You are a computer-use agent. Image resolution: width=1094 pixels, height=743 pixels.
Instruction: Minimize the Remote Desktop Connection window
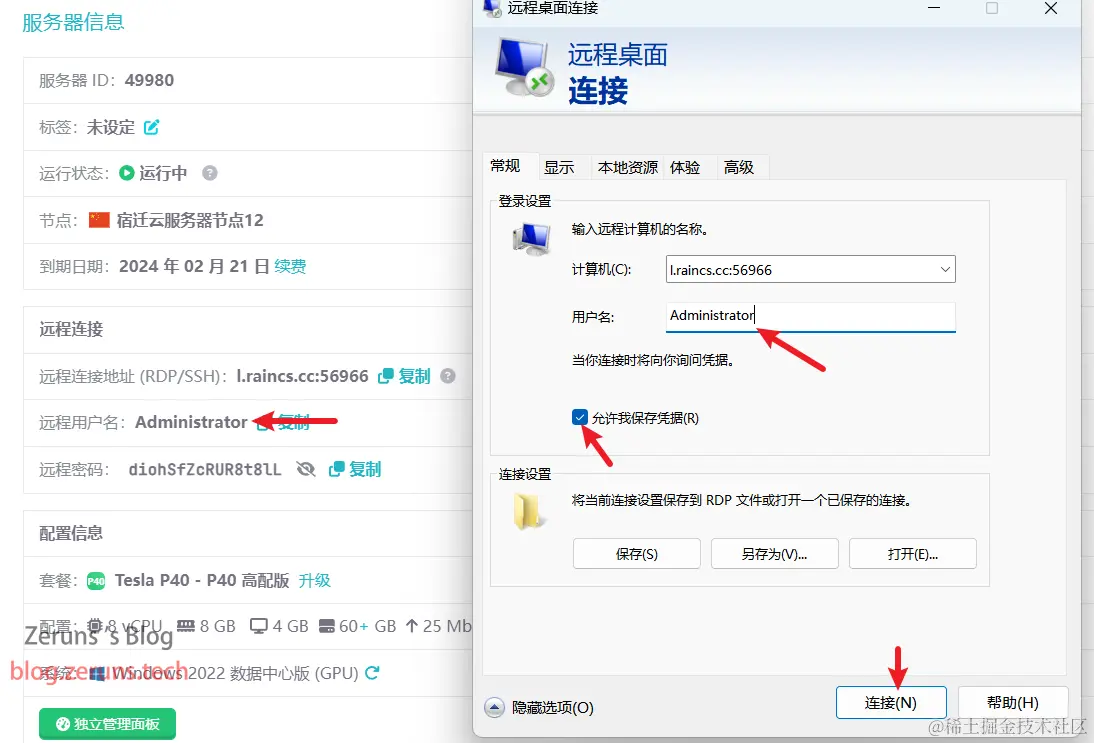tap(934, 8)
